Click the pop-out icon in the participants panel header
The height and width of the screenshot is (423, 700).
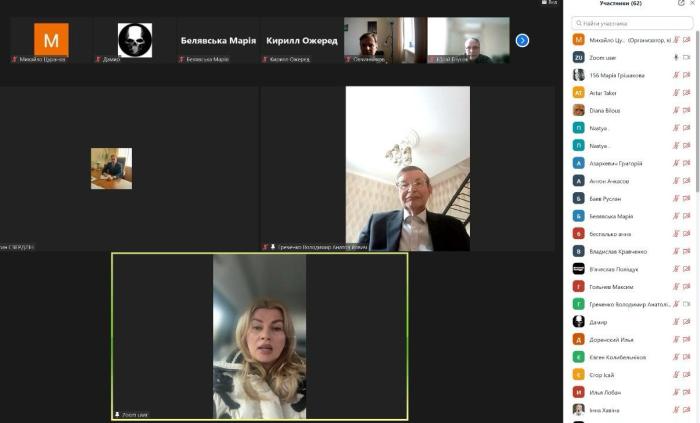tap(681, 4)
